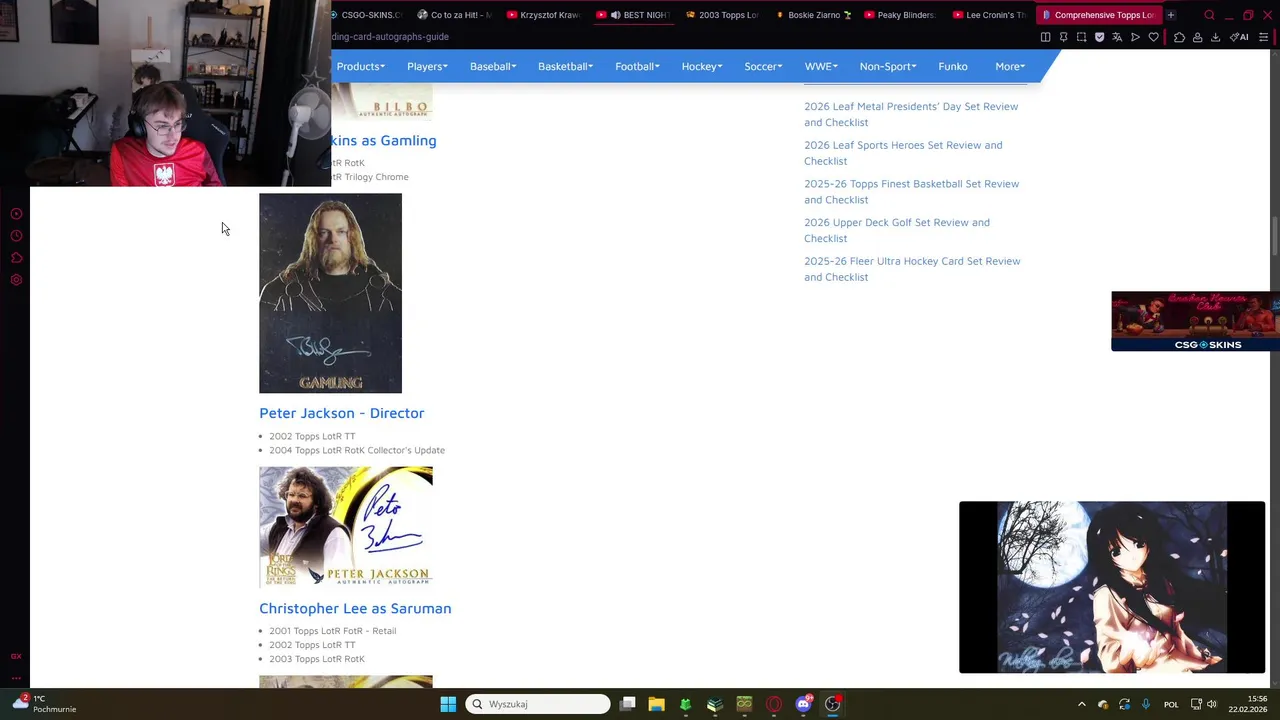Viewport: 1280px width, 720px height.
Task: Open File Explorer from taskbar
Action: [x=656, y=704]
